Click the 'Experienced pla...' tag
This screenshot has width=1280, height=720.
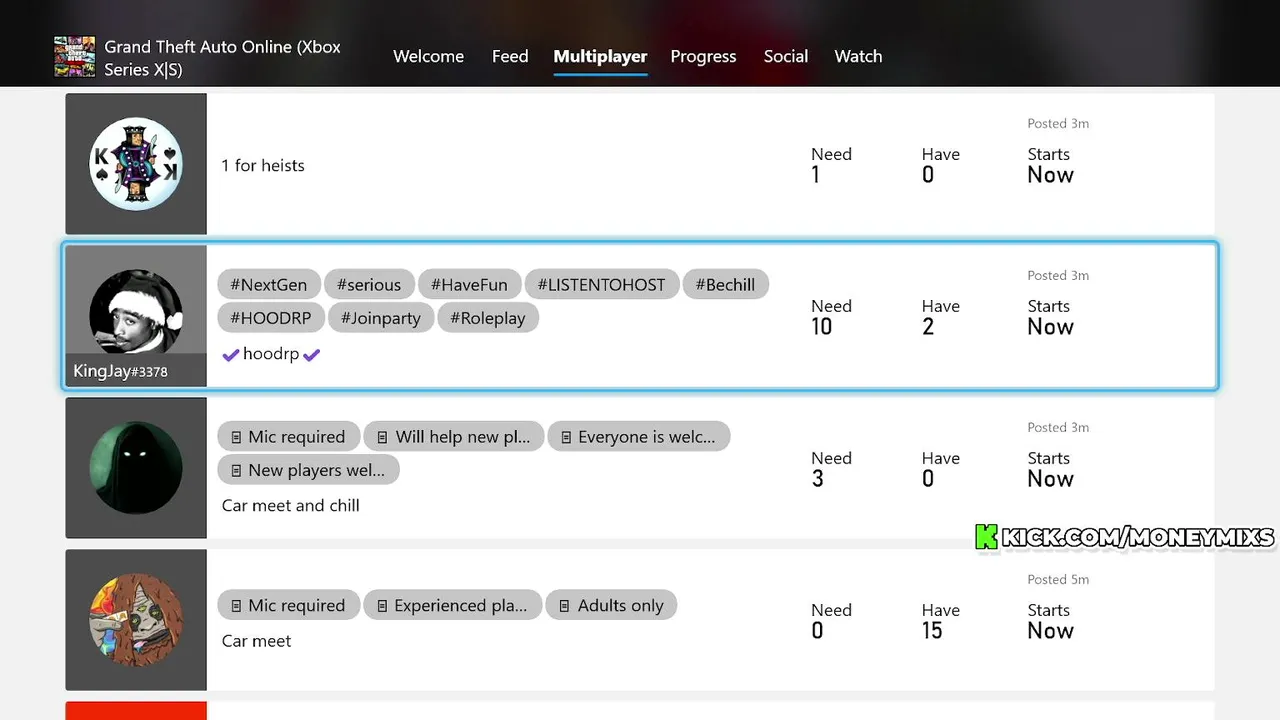pos(452,605)
